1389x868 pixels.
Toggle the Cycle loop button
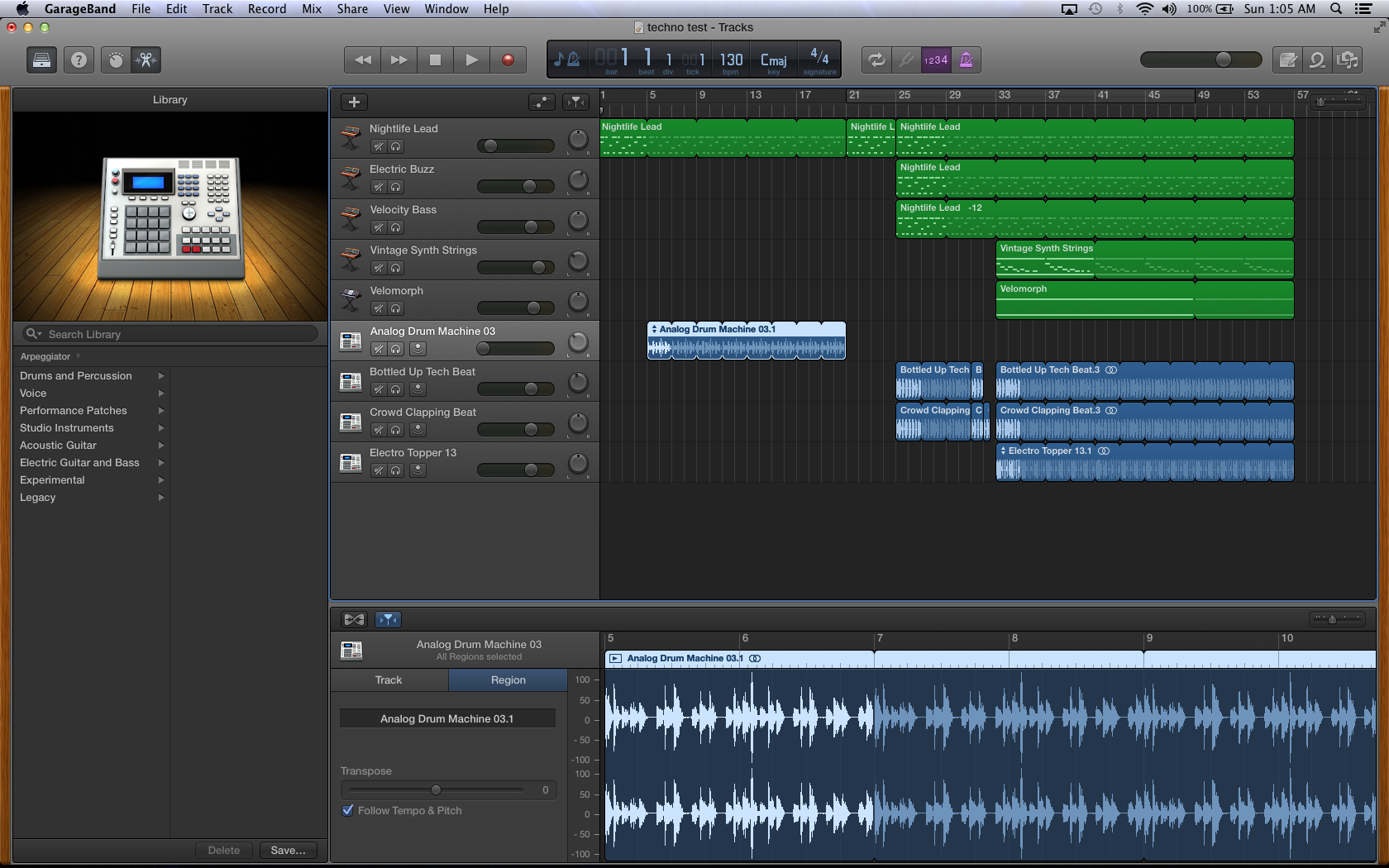(876, 60)
